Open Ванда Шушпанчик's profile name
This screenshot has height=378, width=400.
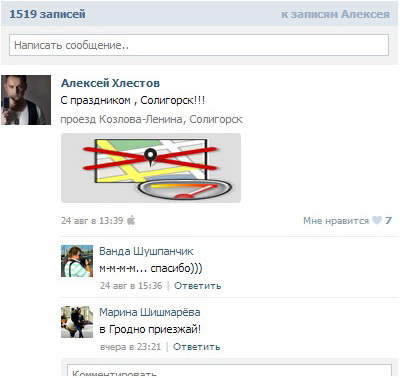click(x=146, y=251)
